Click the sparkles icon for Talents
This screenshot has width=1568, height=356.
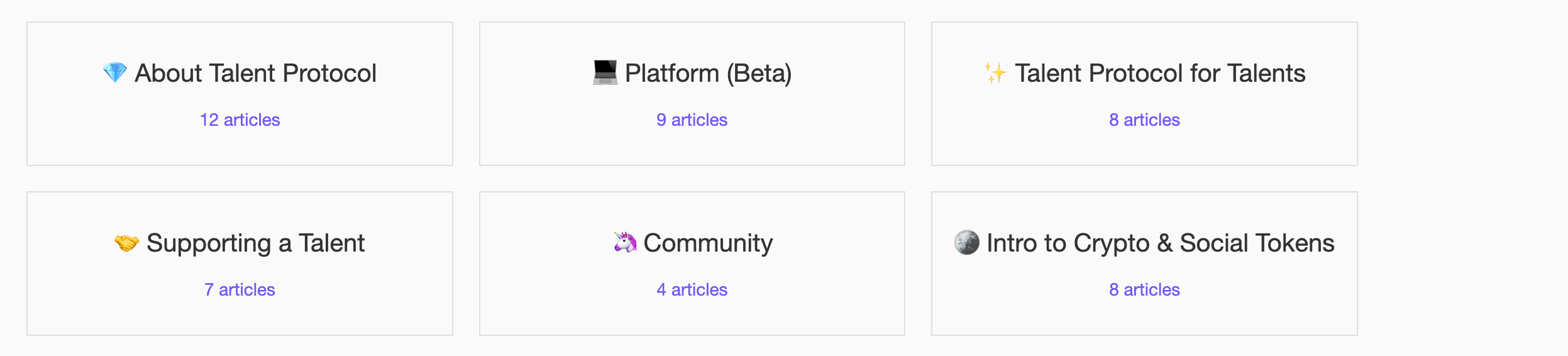(x=995, y=73)
